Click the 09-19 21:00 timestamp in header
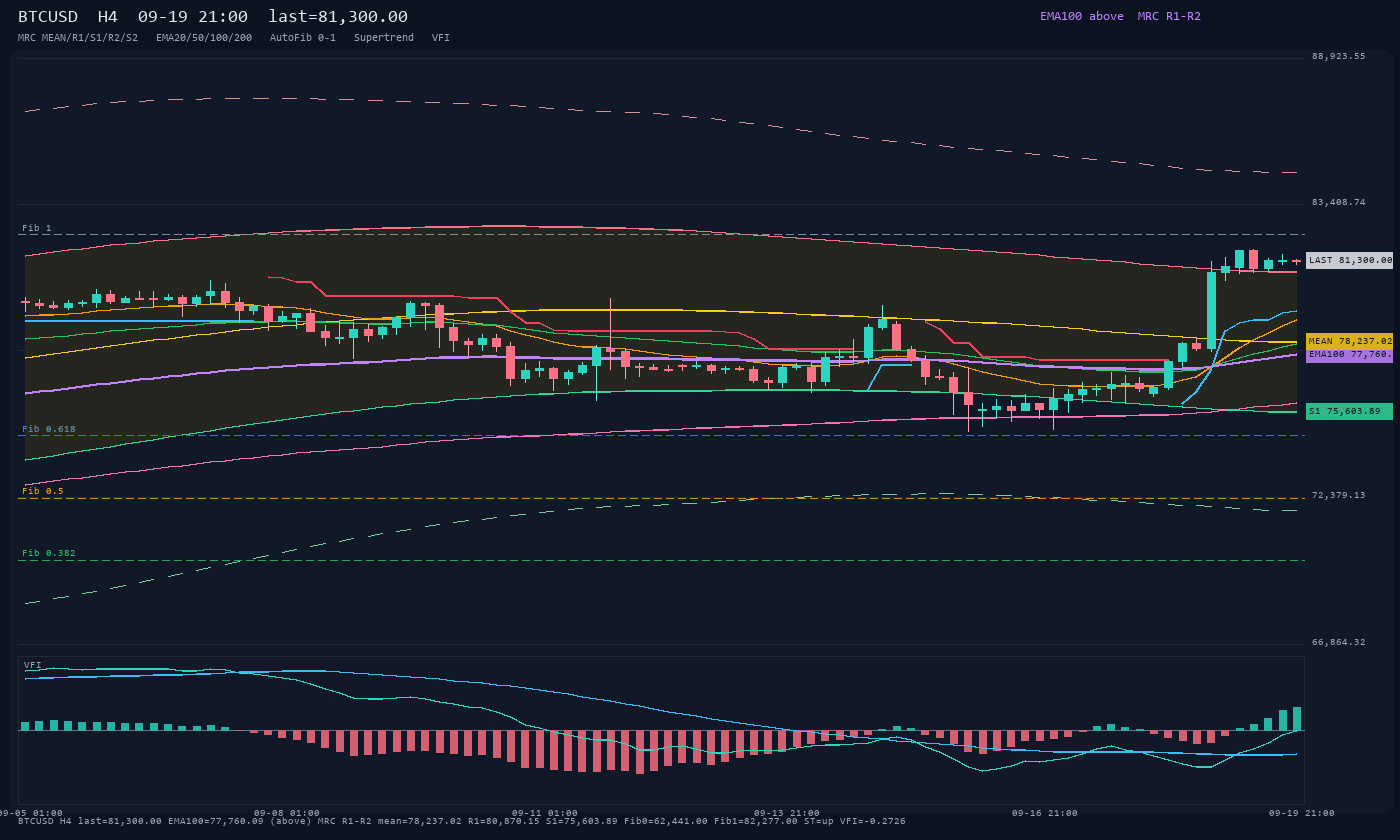 click(x=193, y=17)
